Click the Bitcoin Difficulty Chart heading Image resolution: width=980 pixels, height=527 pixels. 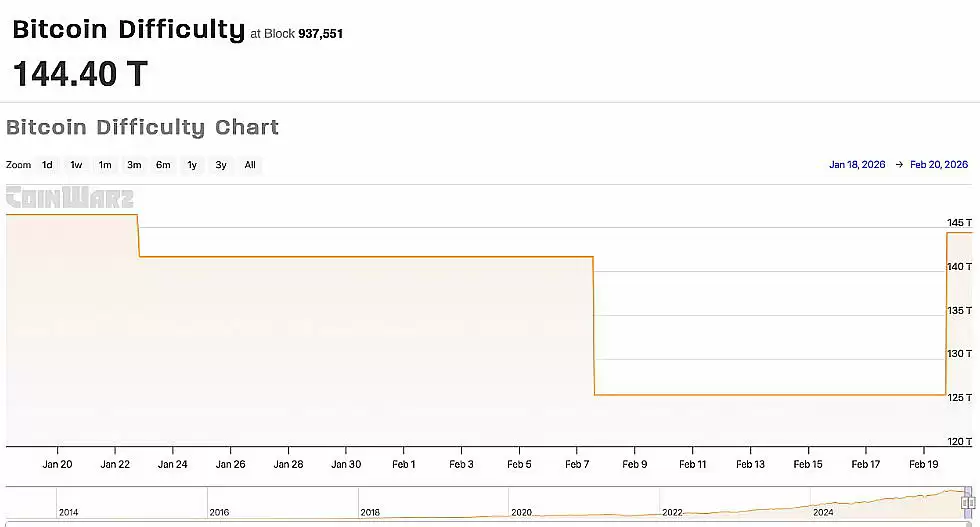click(142, 128)
